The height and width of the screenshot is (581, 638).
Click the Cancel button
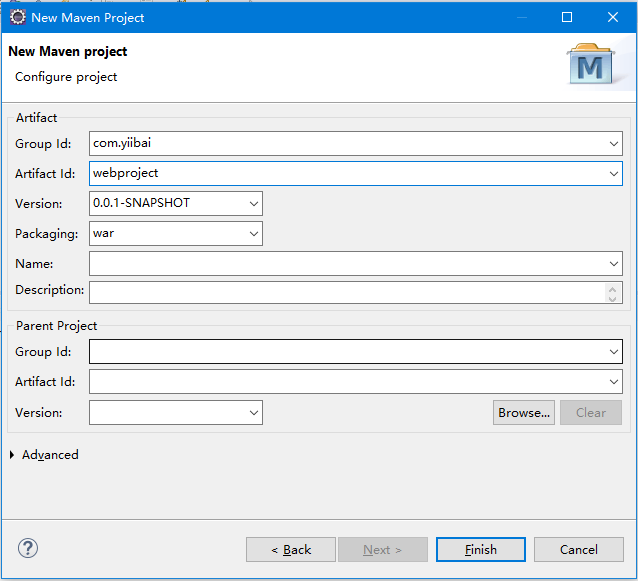[x=579, y=550]
